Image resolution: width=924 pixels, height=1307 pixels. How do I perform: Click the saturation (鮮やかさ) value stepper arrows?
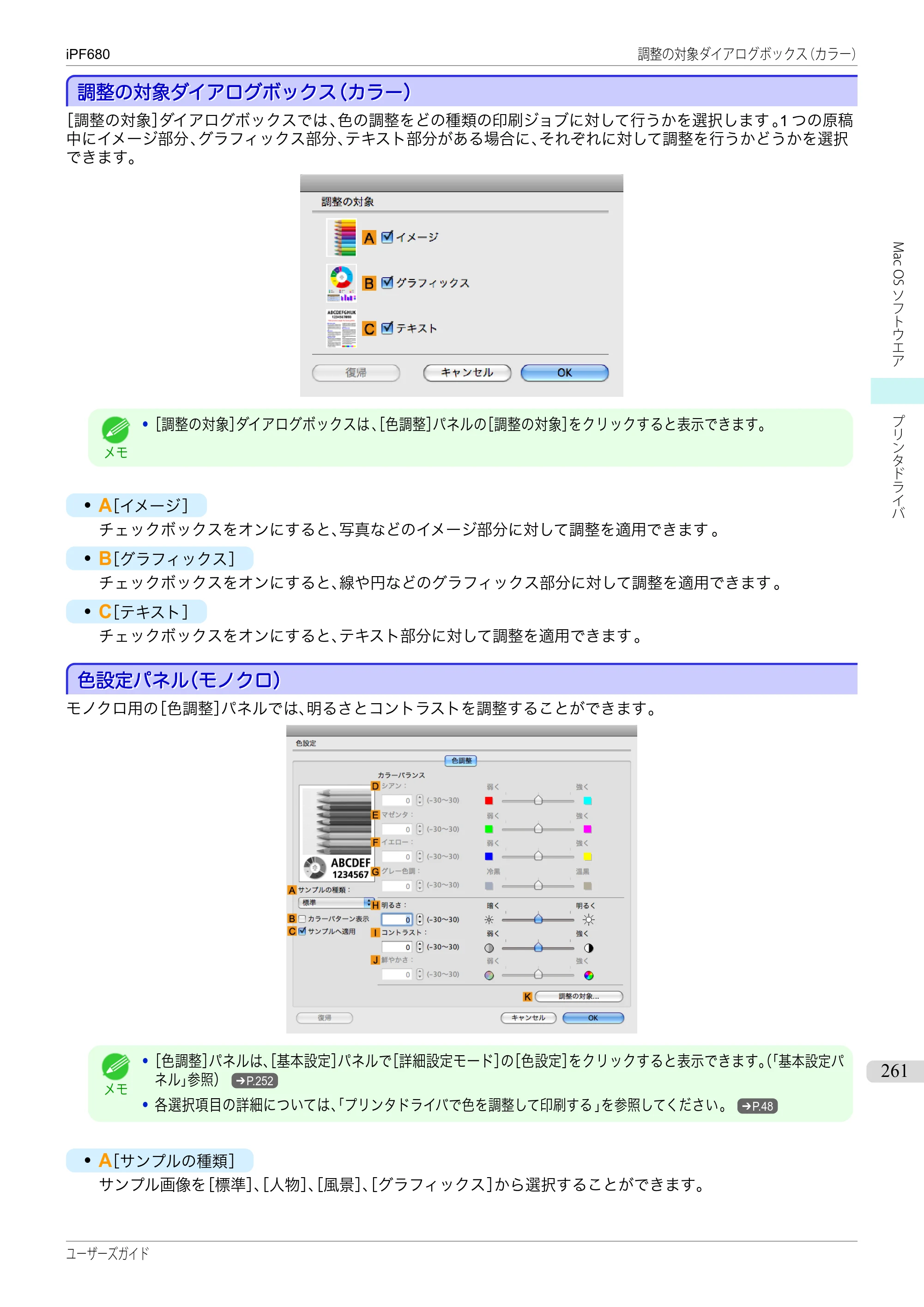click(419, 974)
